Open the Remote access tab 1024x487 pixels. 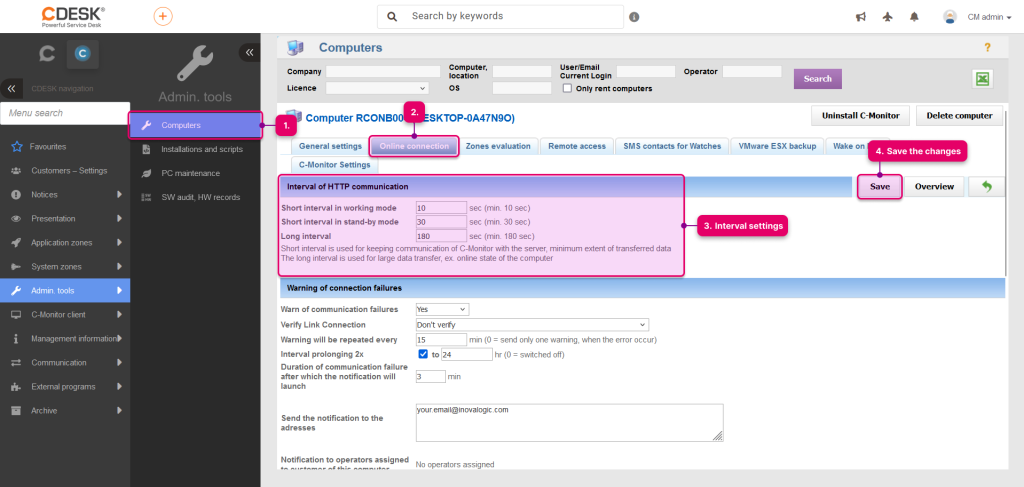(x=577, y=146)
